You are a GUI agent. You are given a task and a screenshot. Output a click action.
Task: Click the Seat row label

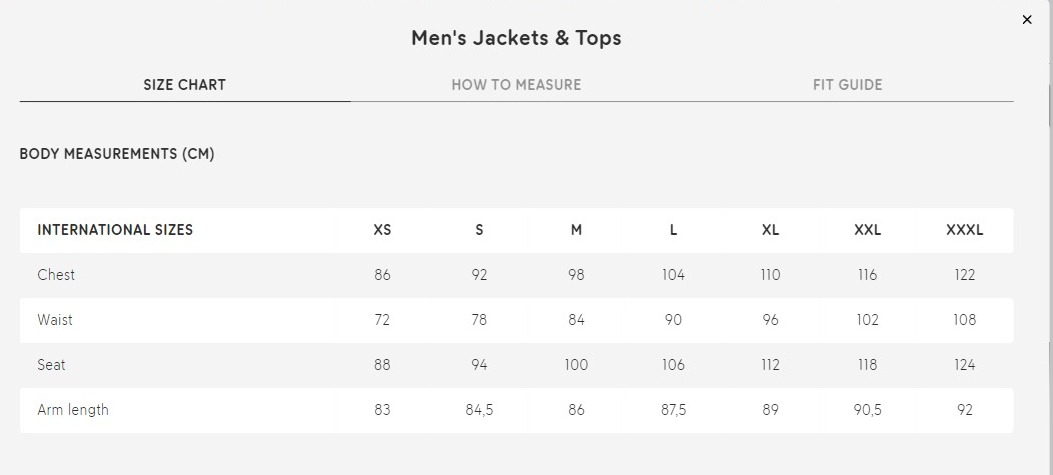[52, 365]
